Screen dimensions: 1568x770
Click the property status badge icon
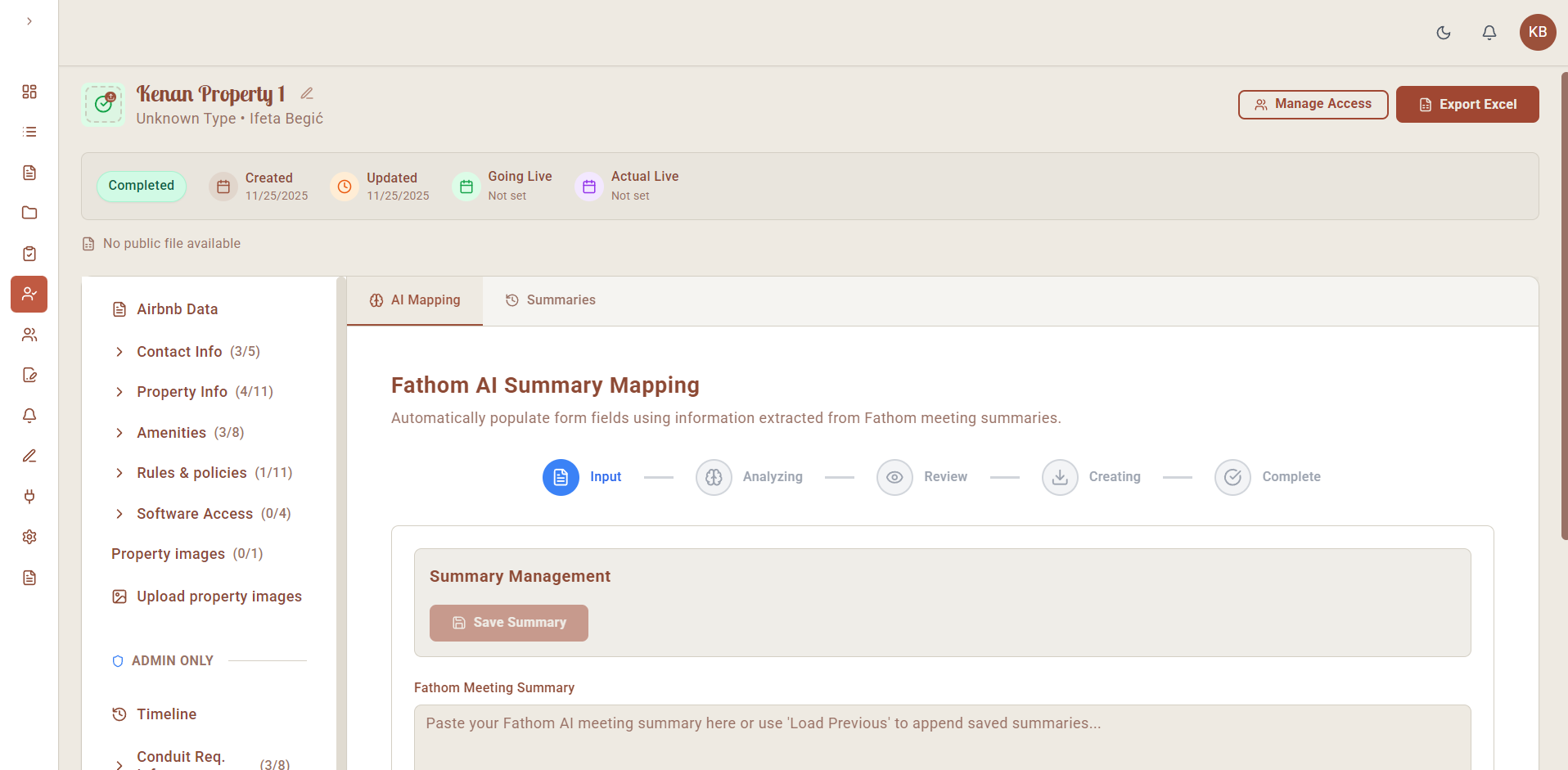[x=103, y=104]
